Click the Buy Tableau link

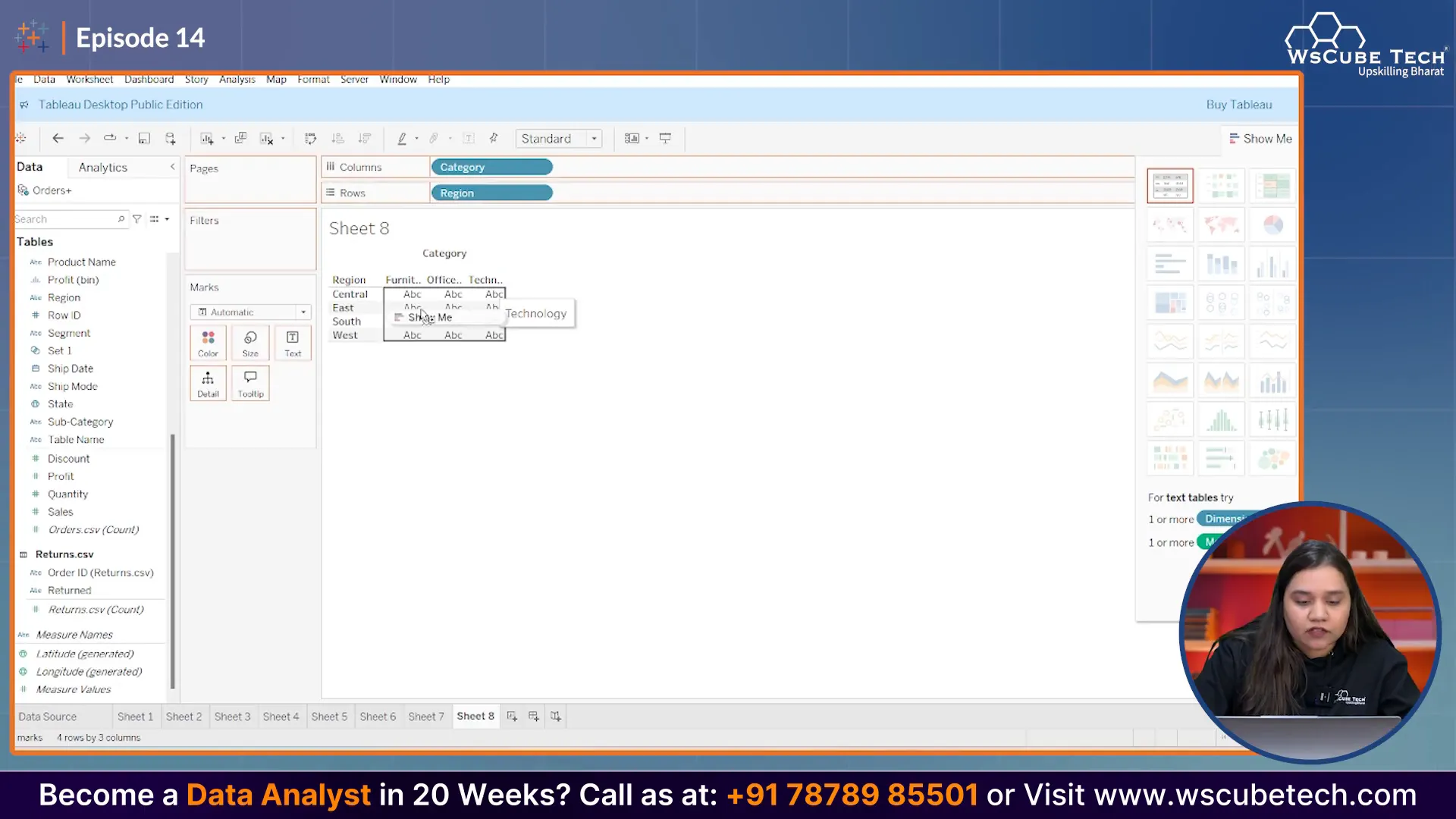(x=1239, y=105)
